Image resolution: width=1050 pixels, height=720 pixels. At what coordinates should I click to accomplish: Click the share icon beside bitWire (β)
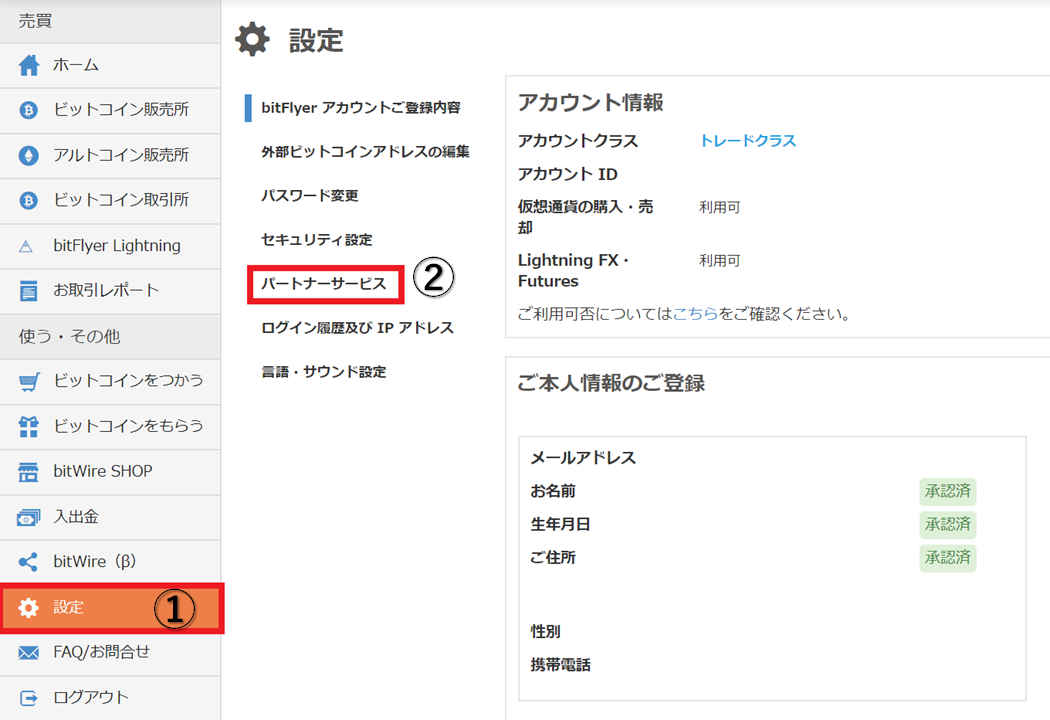click(x=28, y=562)
